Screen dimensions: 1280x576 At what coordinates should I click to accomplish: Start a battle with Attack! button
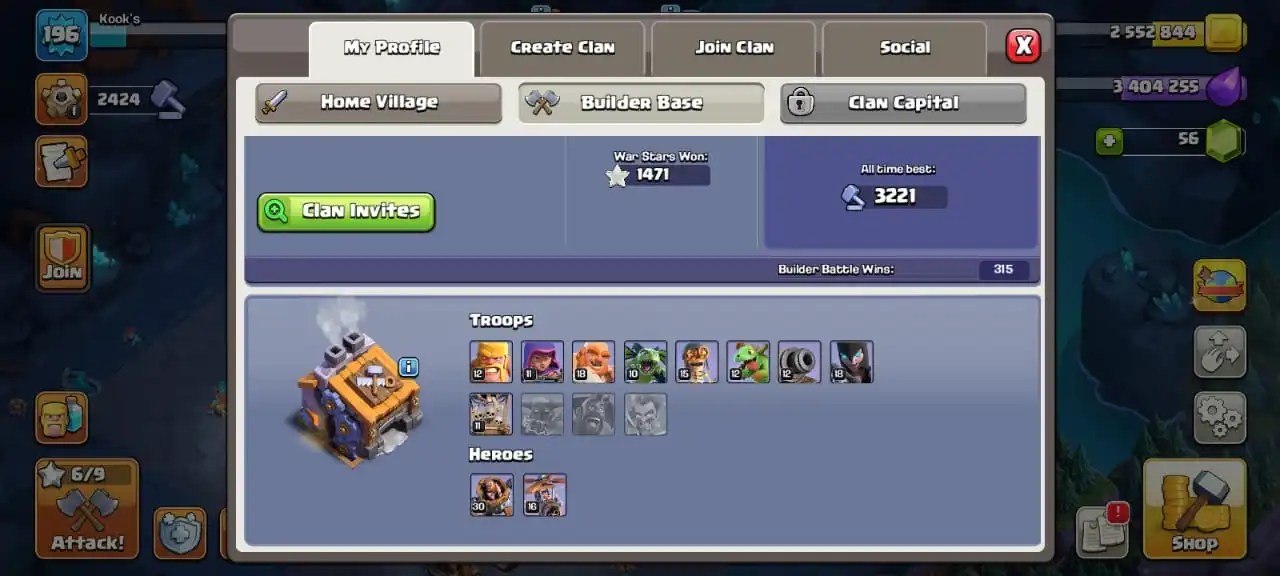pos(87,508)
